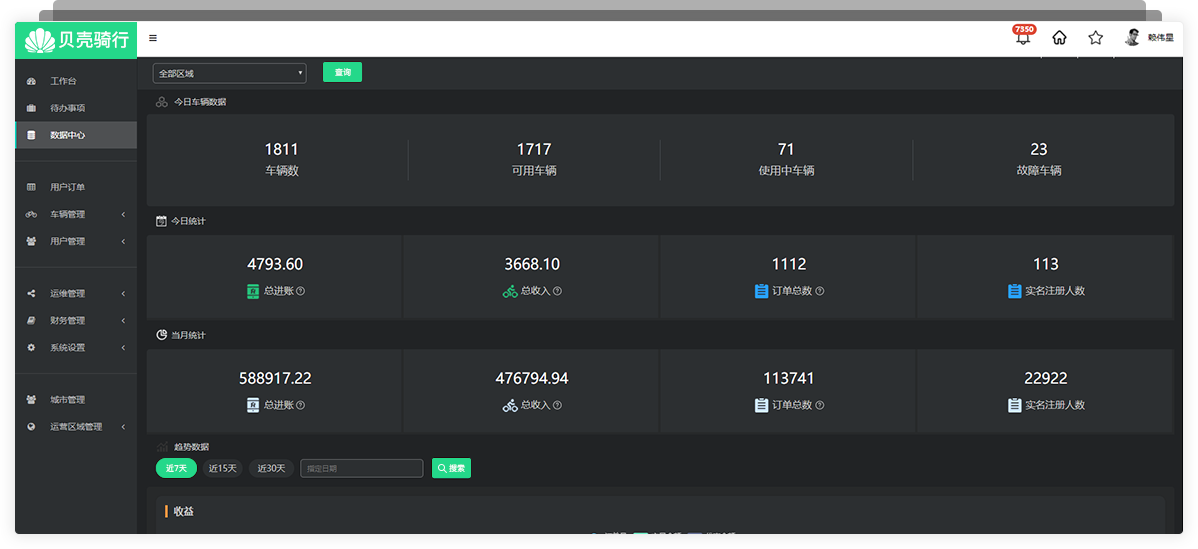Click the user avatar in top right
Screen dimensions: 1198x549
point(1133,38)
